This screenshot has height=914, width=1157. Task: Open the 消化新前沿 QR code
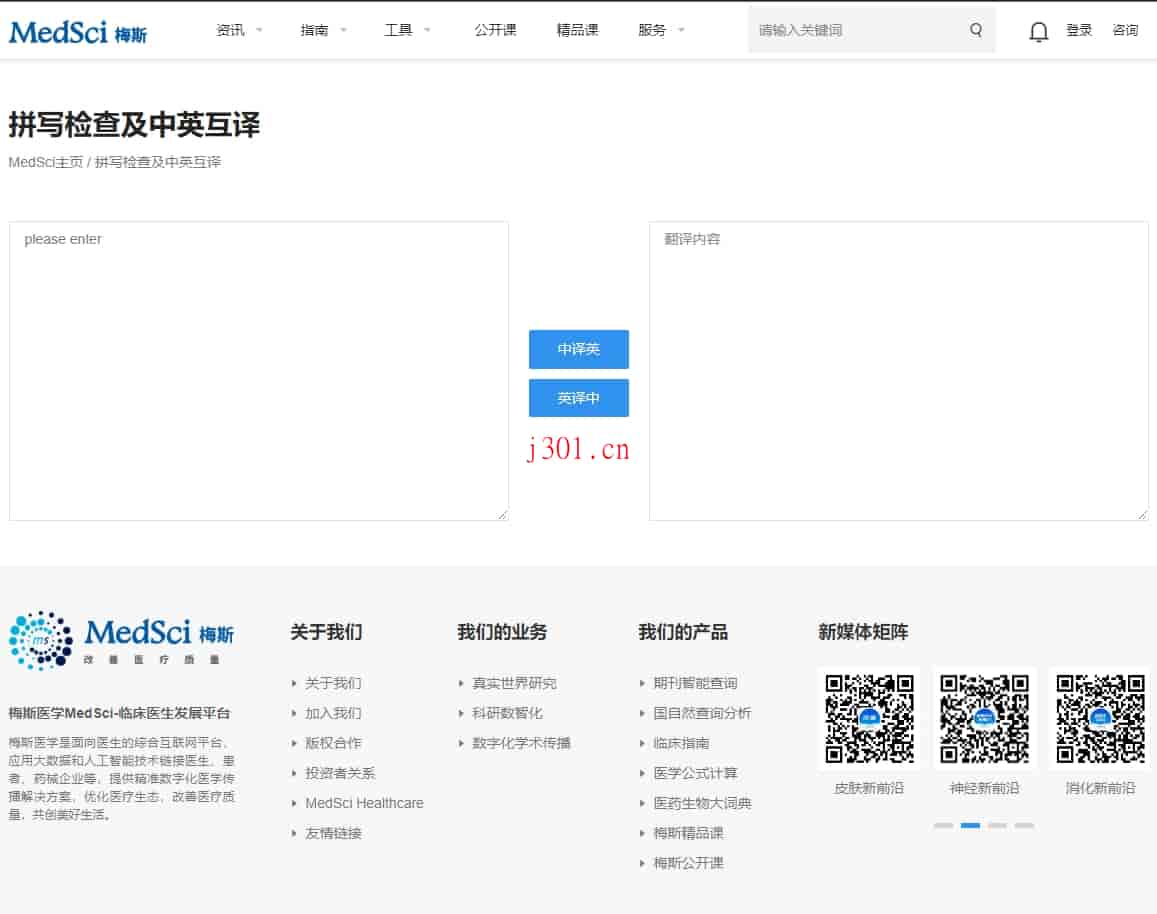click(x=1099, y=719)
